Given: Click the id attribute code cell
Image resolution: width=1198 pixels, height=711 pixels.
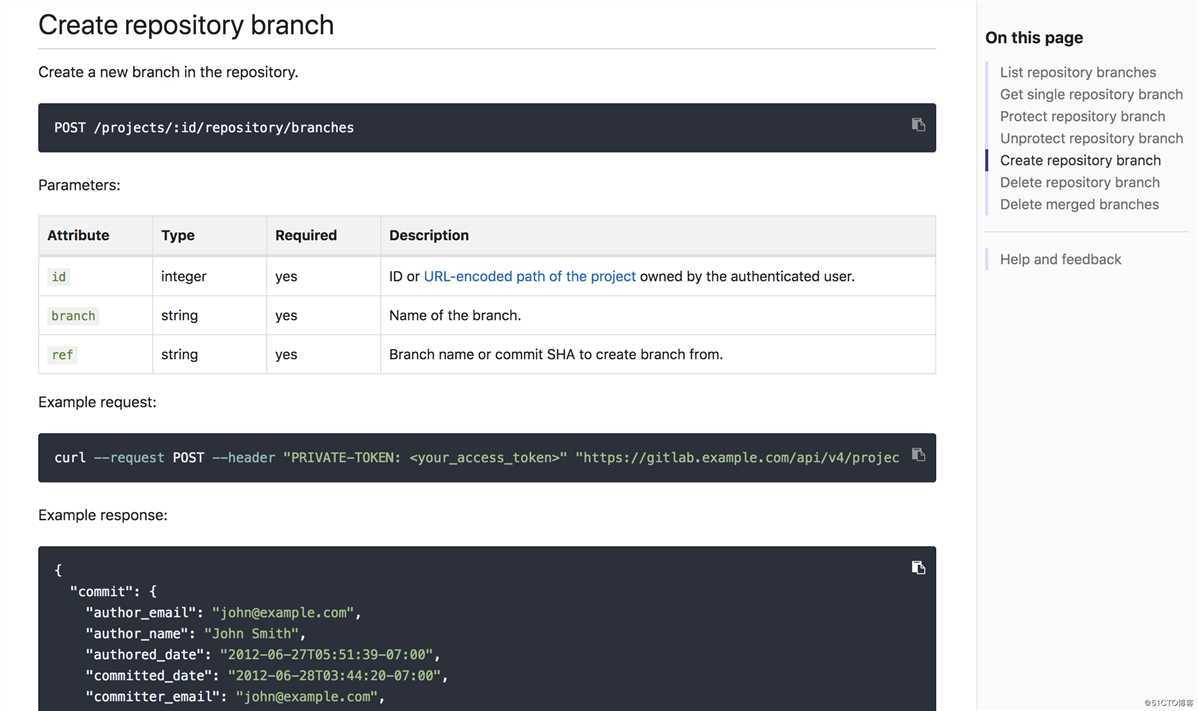Looking at the screenshot, I should click(x=59, y=276).
